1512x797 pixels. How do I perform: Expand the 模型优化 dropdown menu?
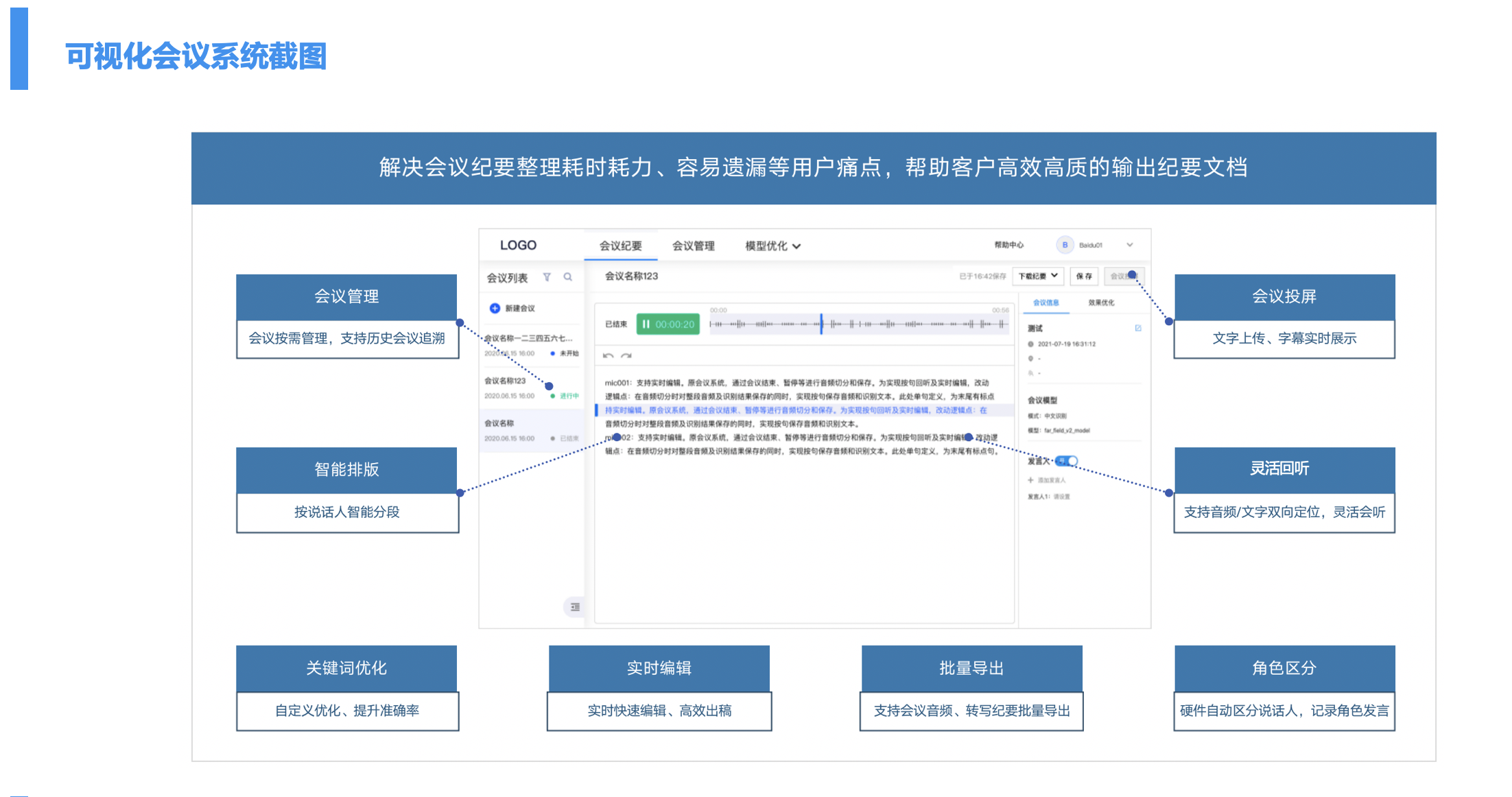click(772, 246)
